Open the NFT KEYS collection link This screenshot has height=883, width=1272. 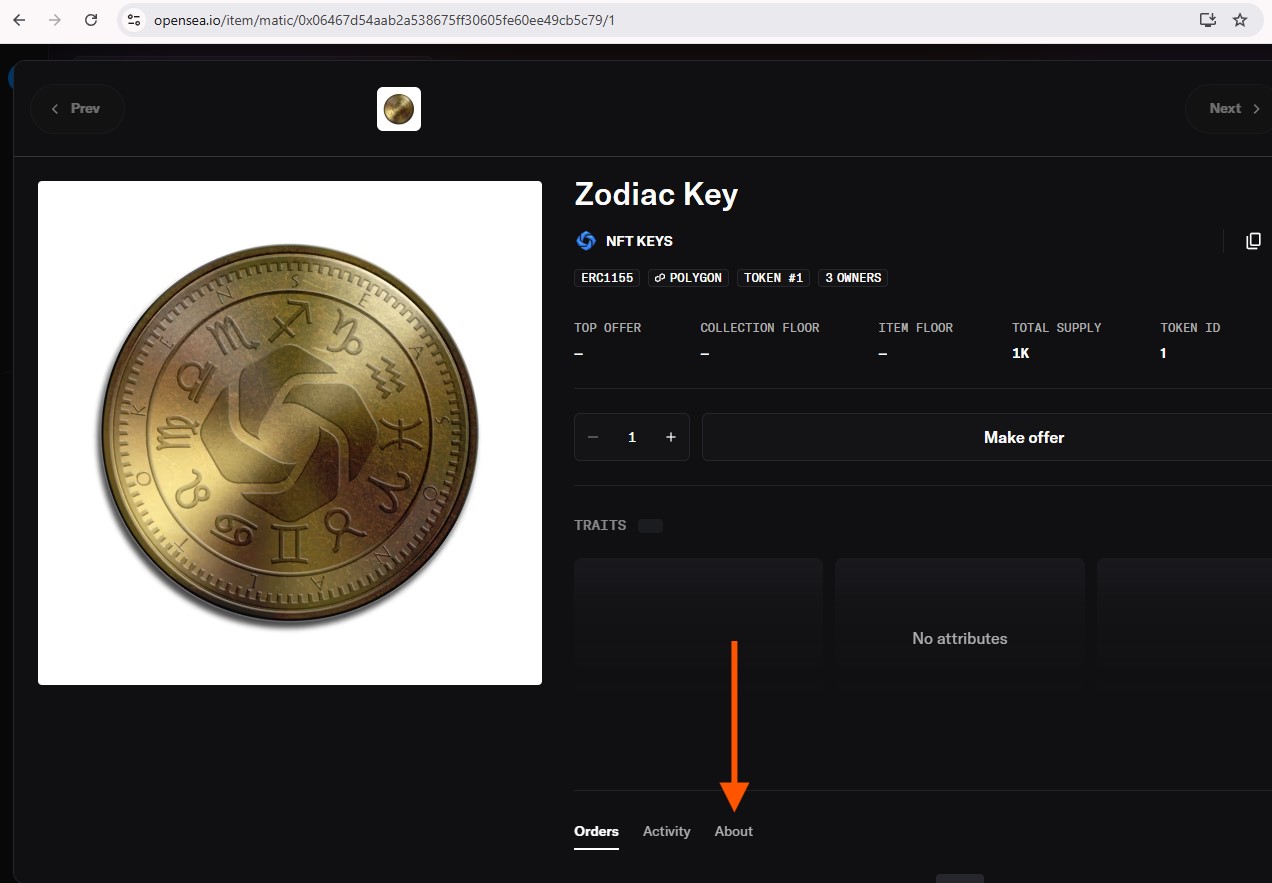click(x=639, y=241)
